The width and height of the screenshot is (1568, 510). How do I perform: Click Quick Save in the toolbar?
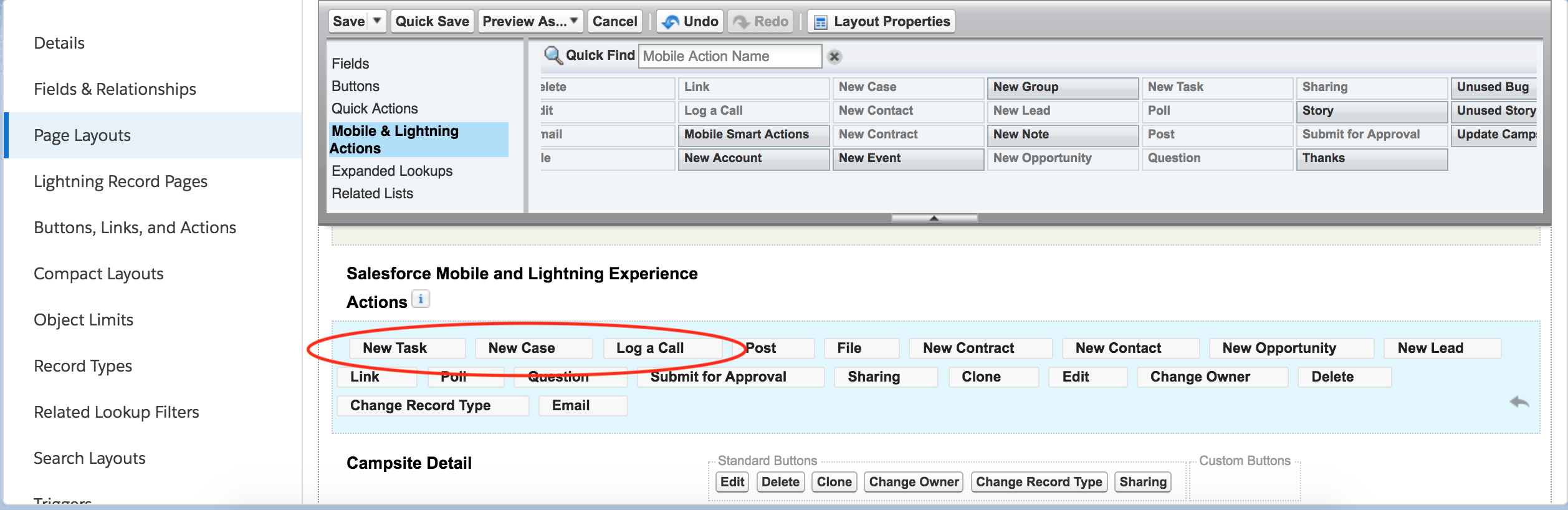tap(433, 22)
